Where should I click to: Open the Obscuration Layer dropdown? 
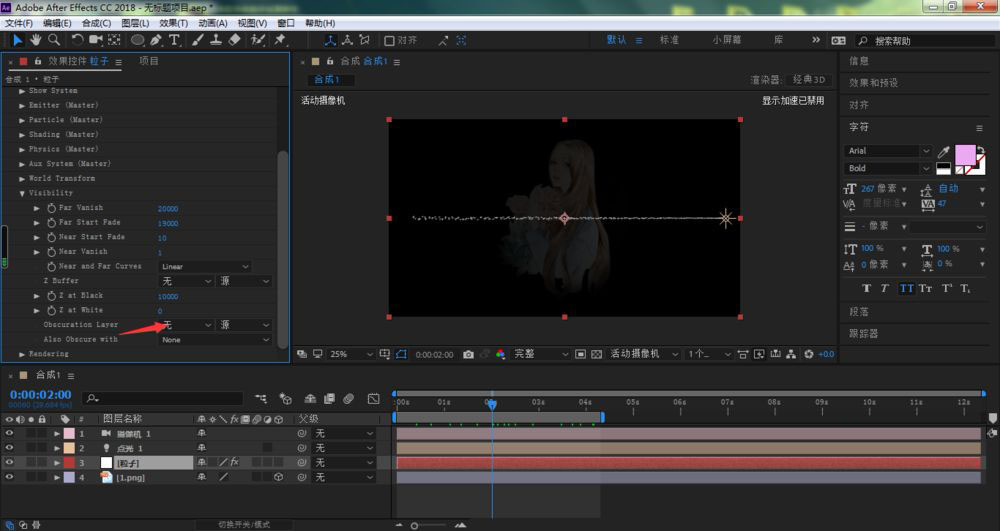pyautogui.click(x=186, y=325)
